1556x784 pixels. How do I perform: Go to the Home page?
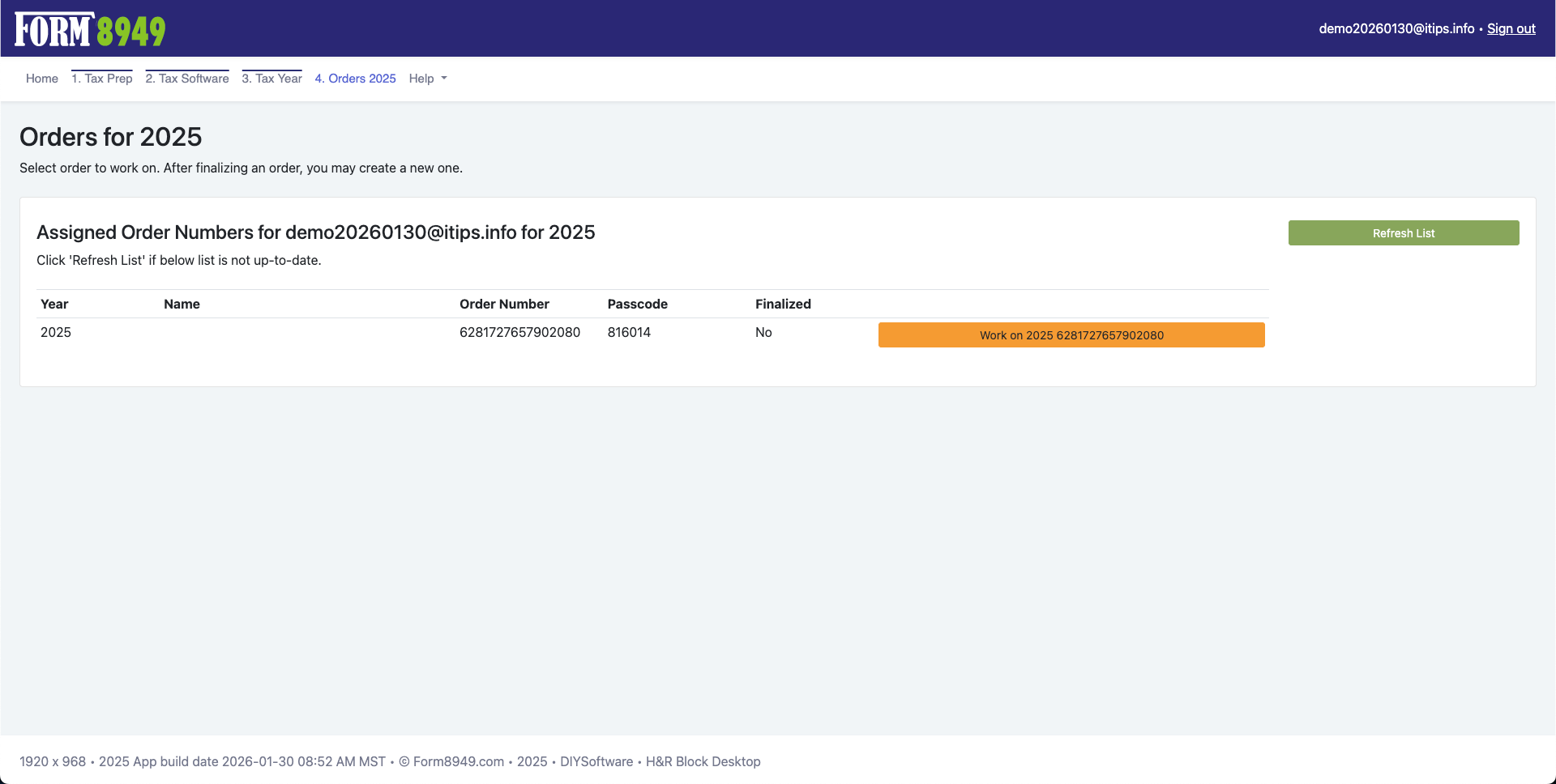(42, 79)
